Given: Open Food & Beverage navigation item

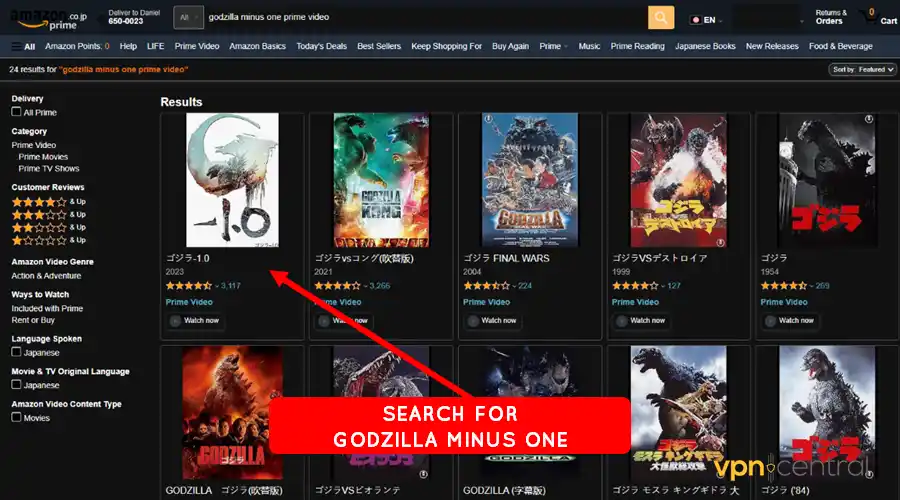Looking at the screenshot, I should coord(840,46).
